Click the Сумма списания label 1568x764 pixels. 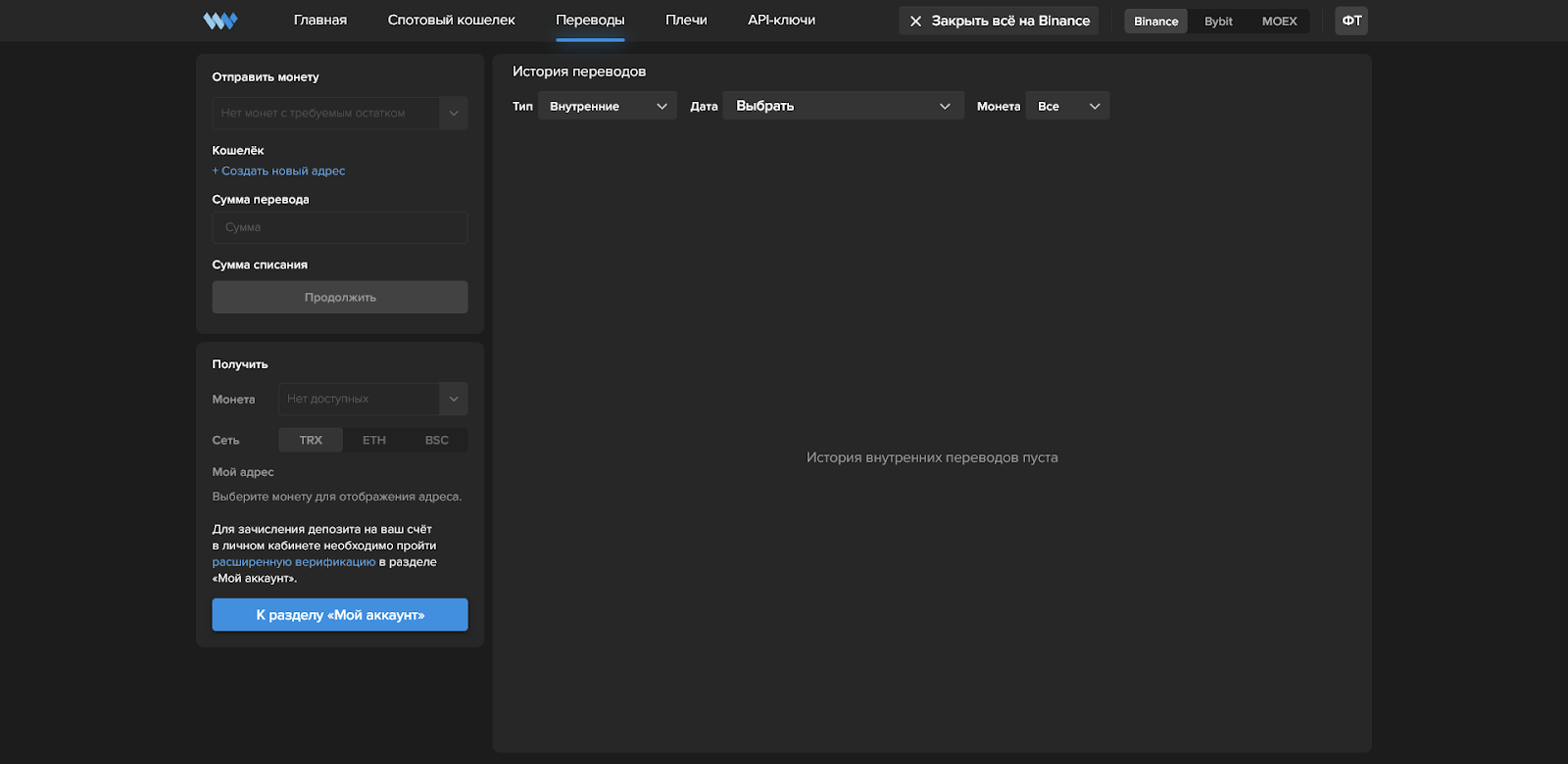260,264
